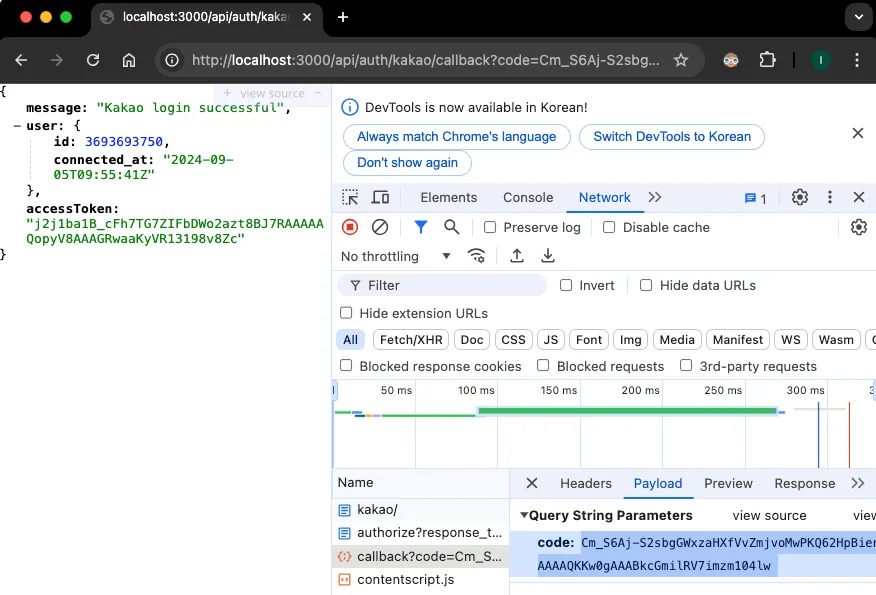Select the inspect element picker icon
Screen dimensions: 876x595
coord(349,198)
